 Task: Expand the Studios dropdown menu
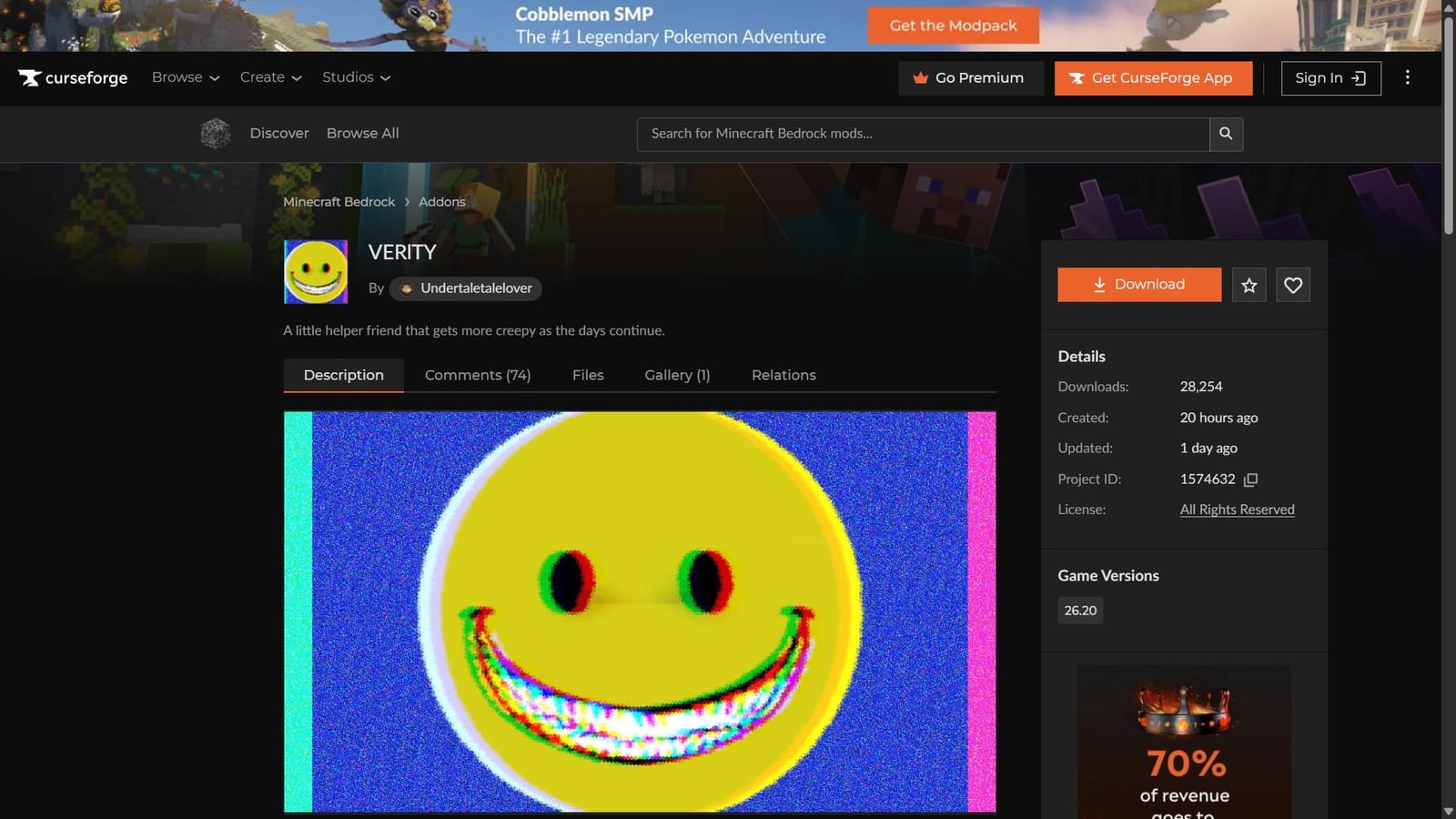click(x=356, y=77)
